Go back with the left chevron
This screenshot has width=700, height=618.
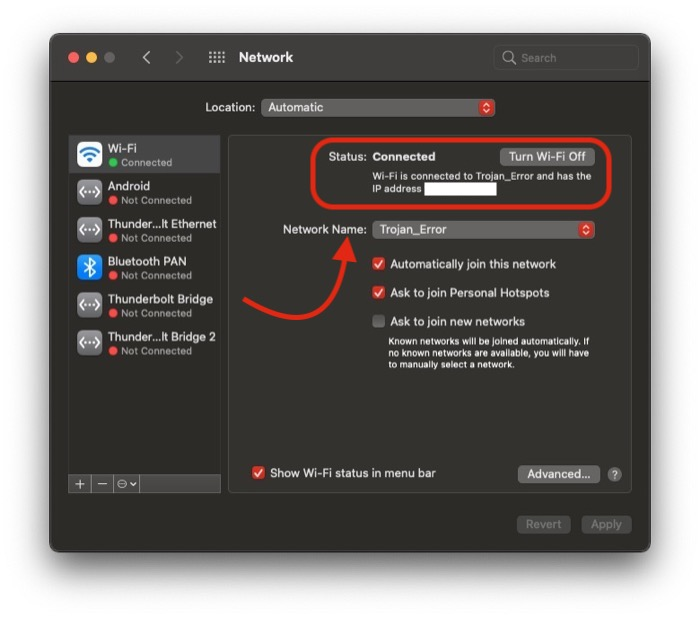pyautogui.click(x=147, y=58)
